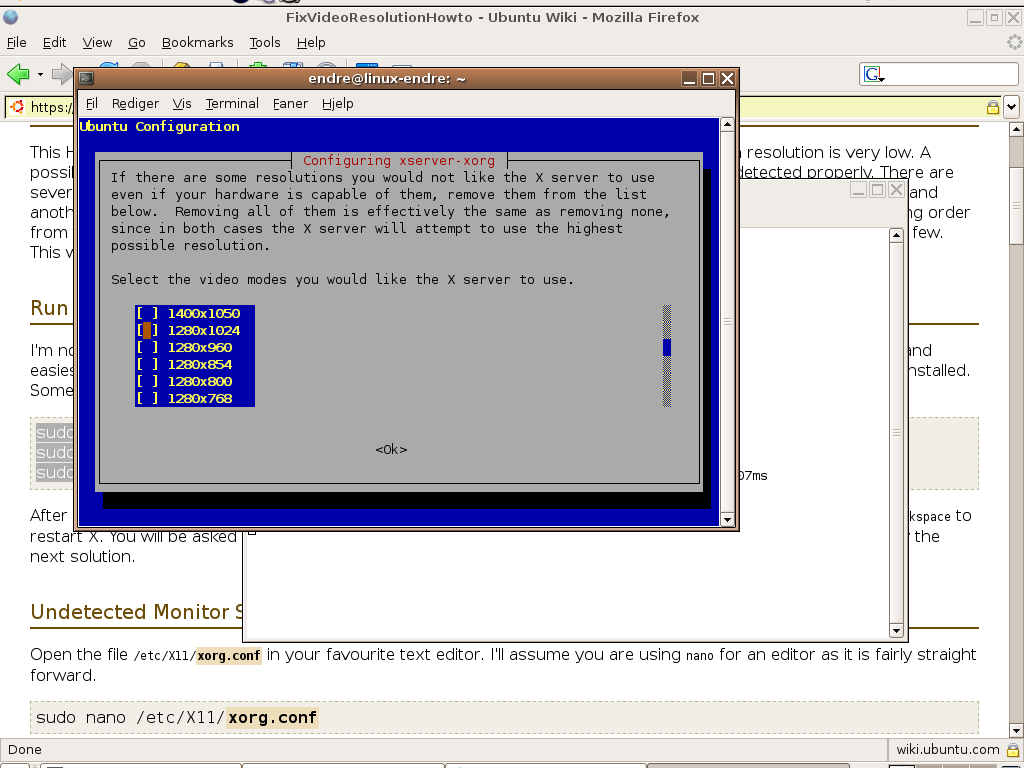Open terminal Vis menu
The width and height of the screenshot is (1024, 768).
[182, 103]
